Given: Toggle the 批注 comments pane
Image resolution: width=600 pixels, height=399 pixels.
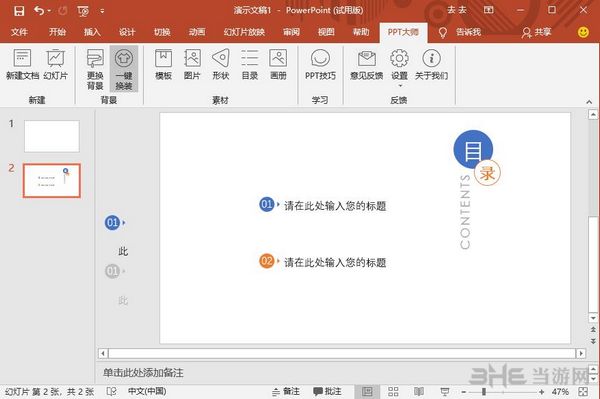Looking at the screenshot, I should [327, 391].
